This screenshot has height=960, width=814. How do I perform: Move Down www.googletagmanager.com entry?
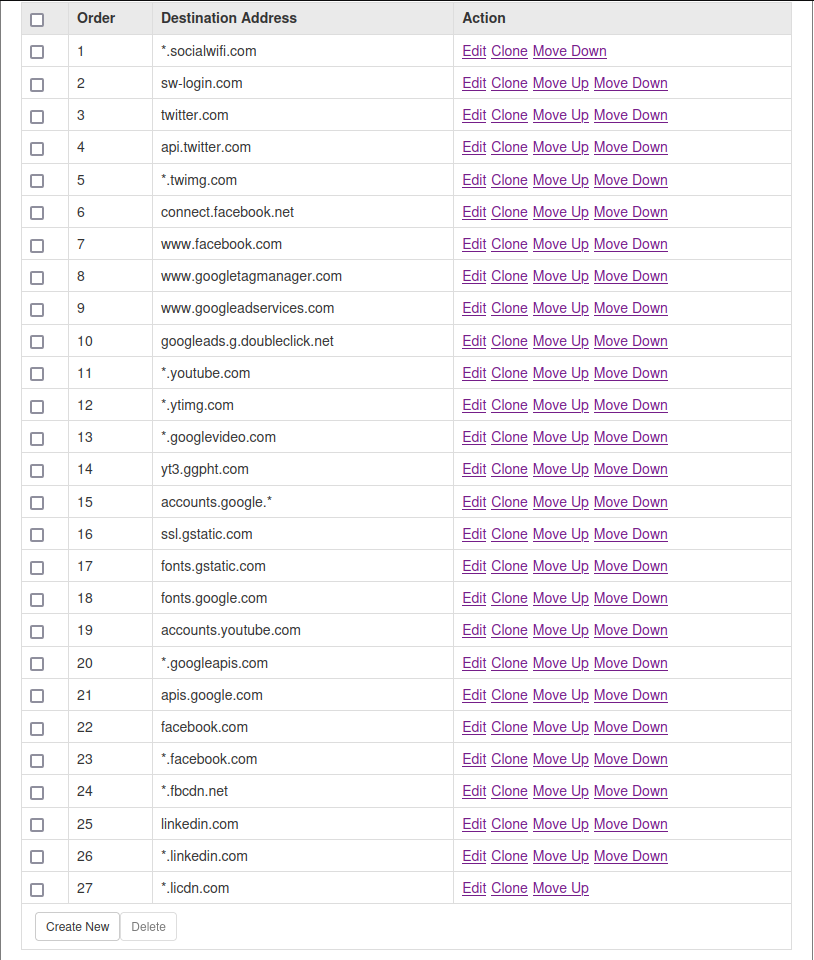(x=630, y=276)
